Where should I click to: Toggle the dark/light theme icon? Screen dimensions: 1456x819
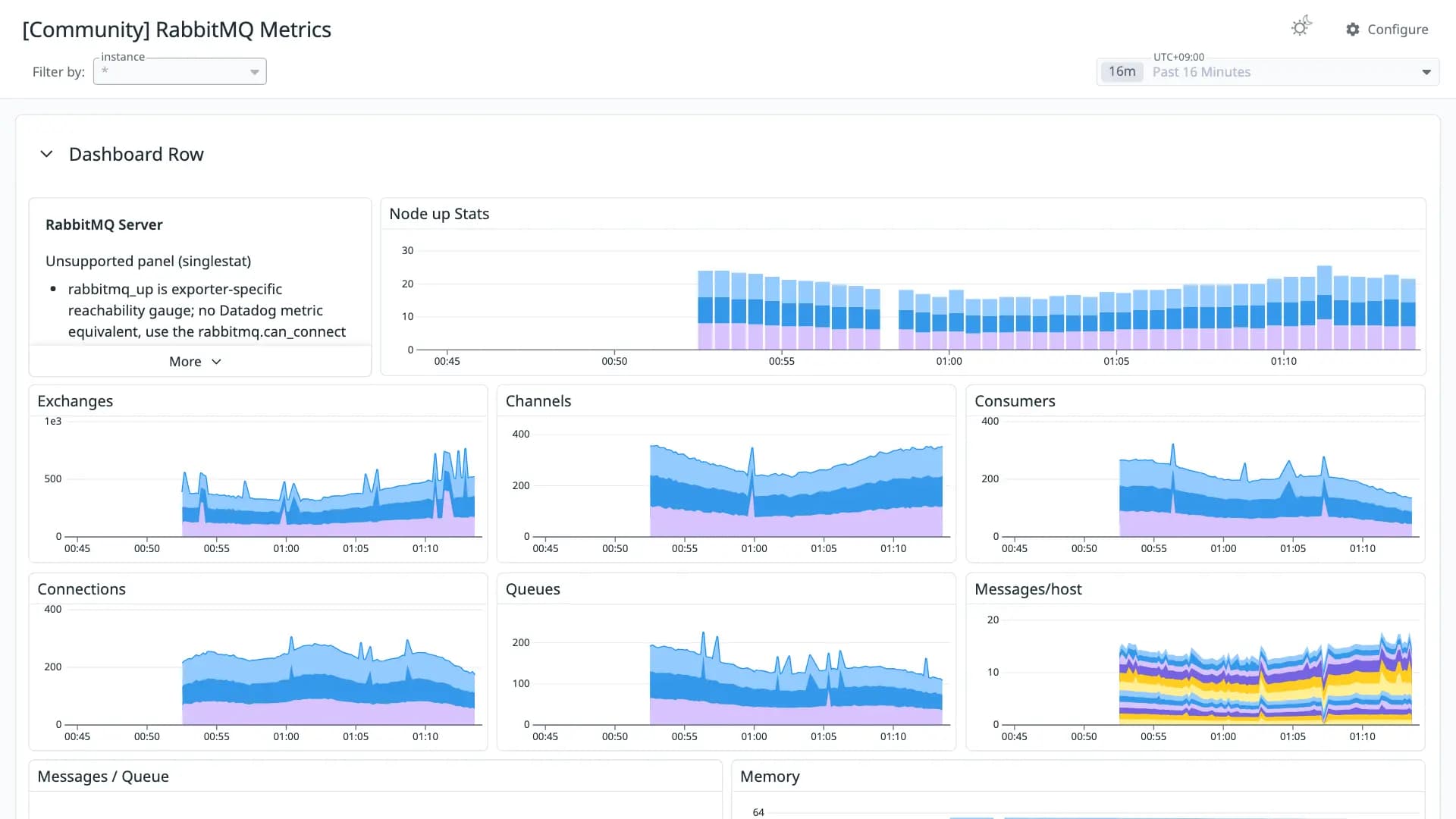point(1301,27)
